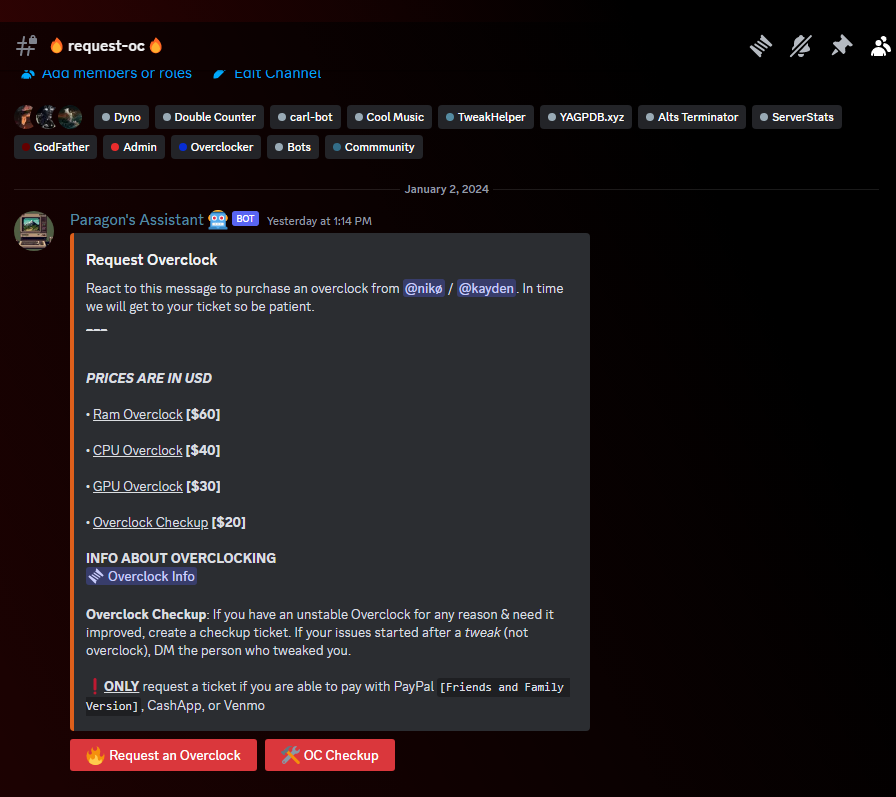
Task: Open pinned messages pin icon
Action: 841,46
